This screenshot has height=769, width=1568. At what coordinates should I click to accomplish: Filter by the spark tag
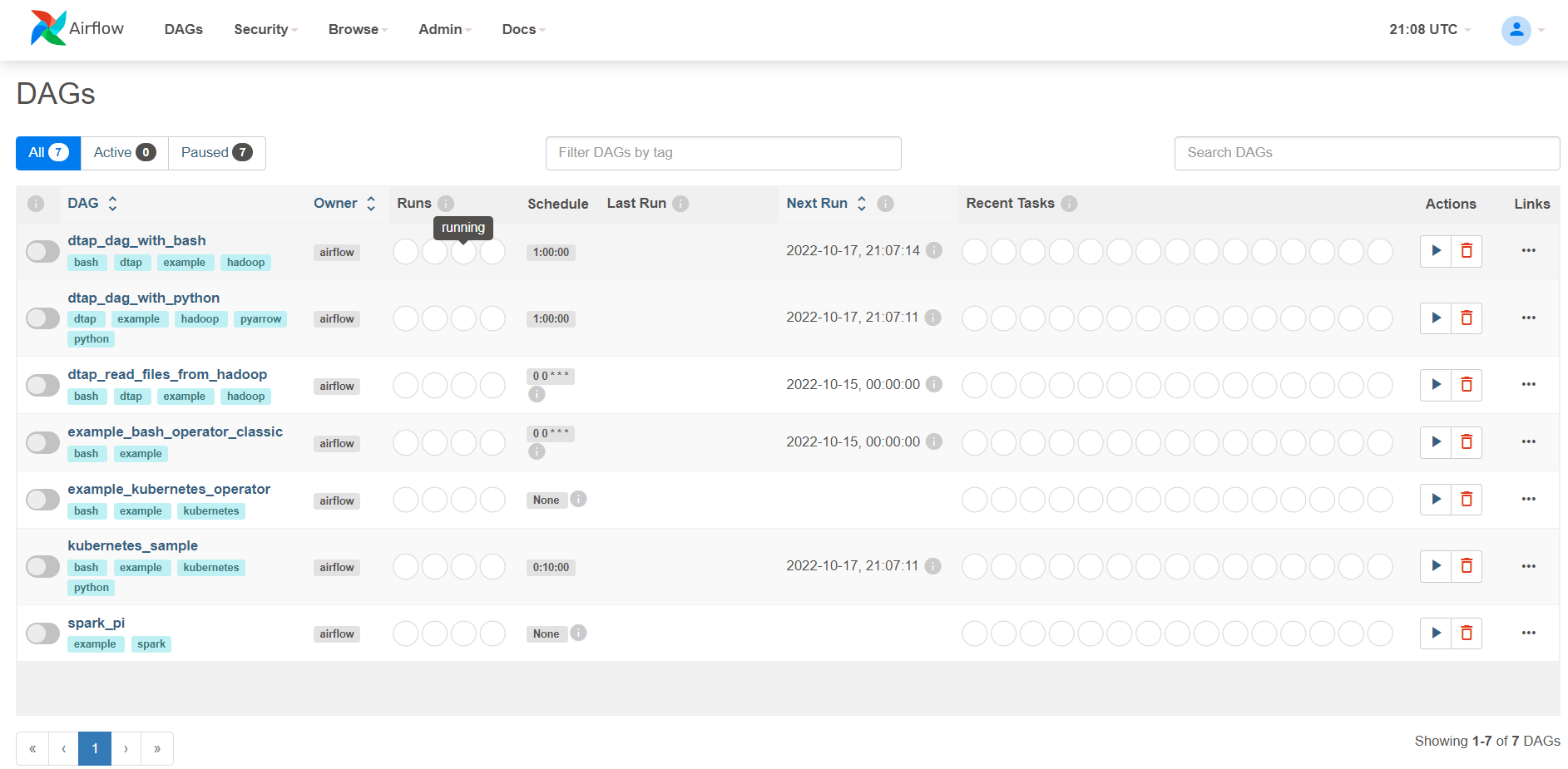151,644
